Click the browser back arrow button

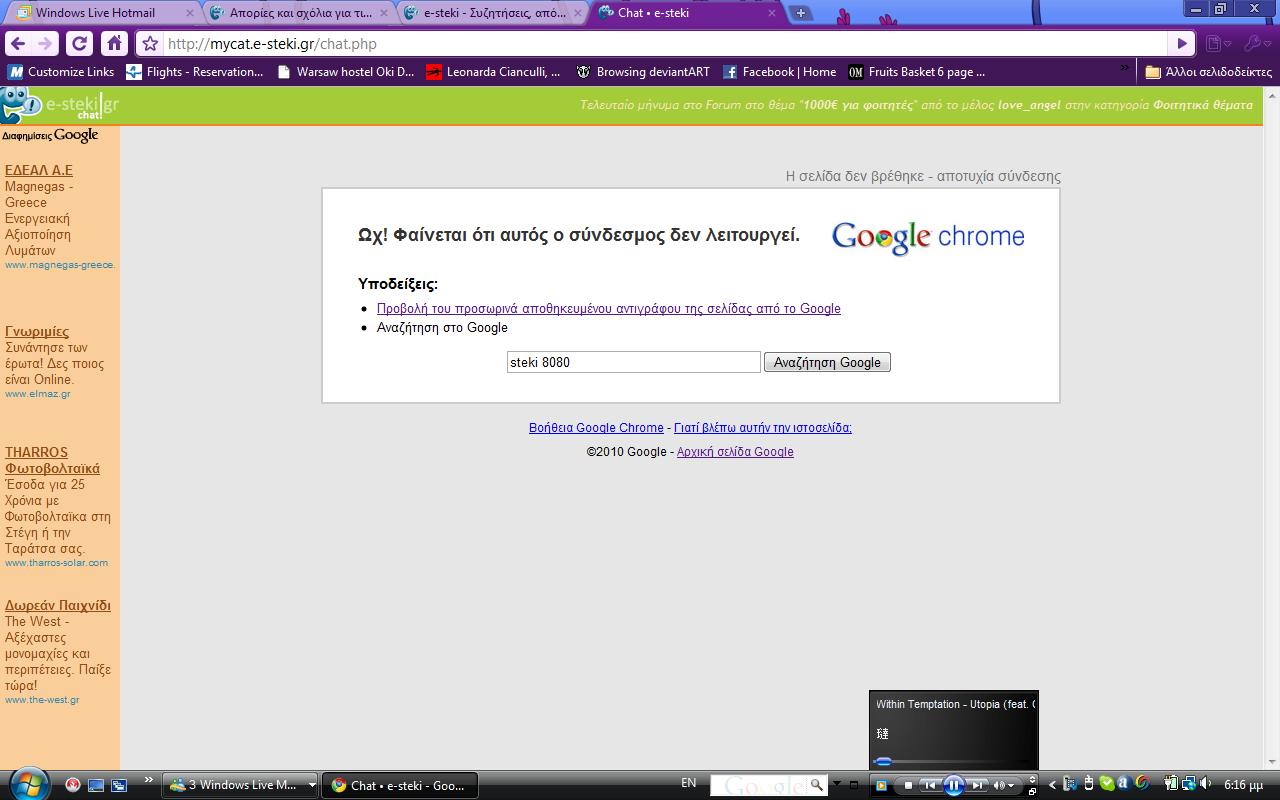pyautogui.click(x=19, y=43)
